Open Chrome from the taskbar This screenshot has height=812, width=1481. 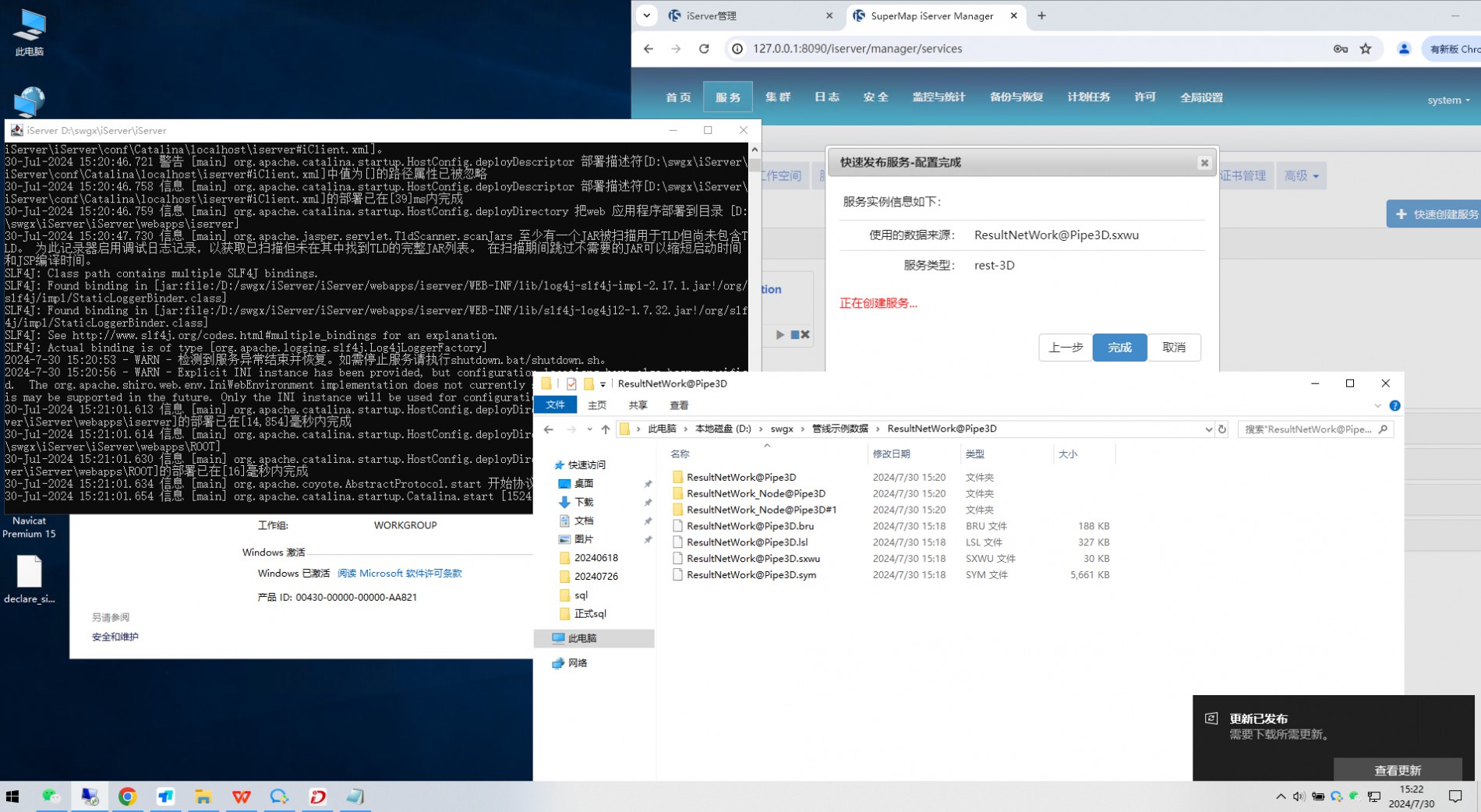128,796
